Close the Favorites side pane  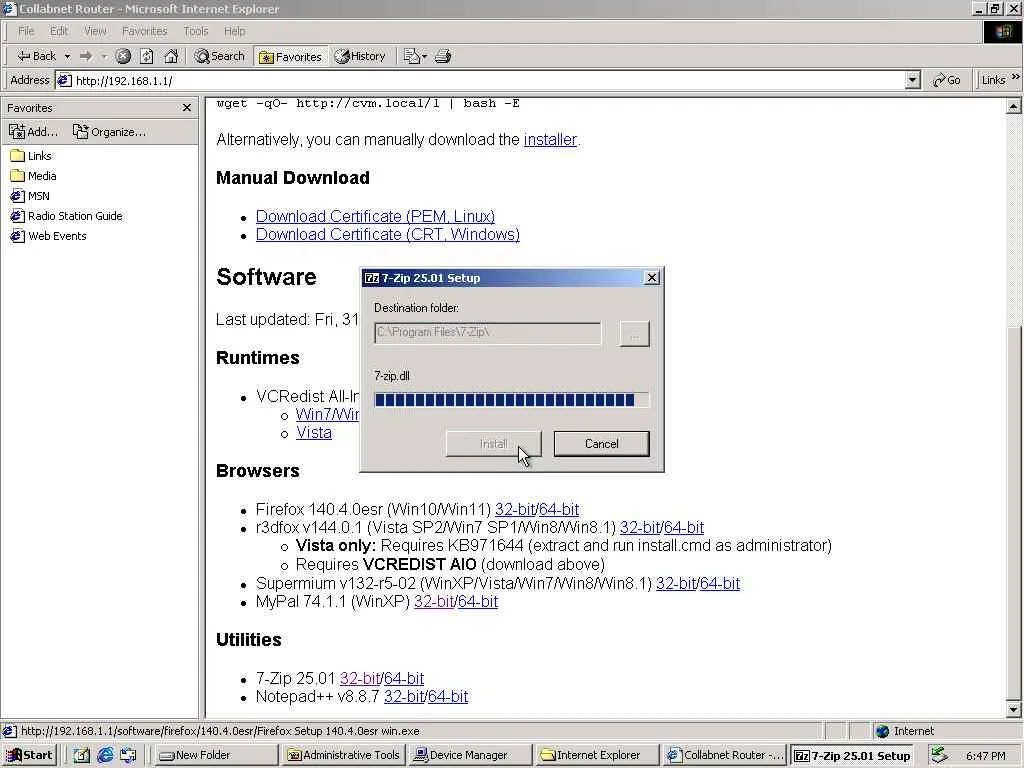click(x=187, y=108)
